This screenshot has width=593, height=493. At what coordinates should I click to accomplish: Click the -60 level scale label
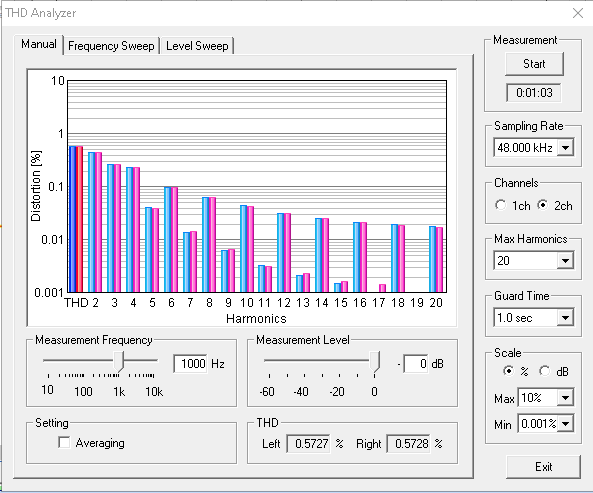267,391
